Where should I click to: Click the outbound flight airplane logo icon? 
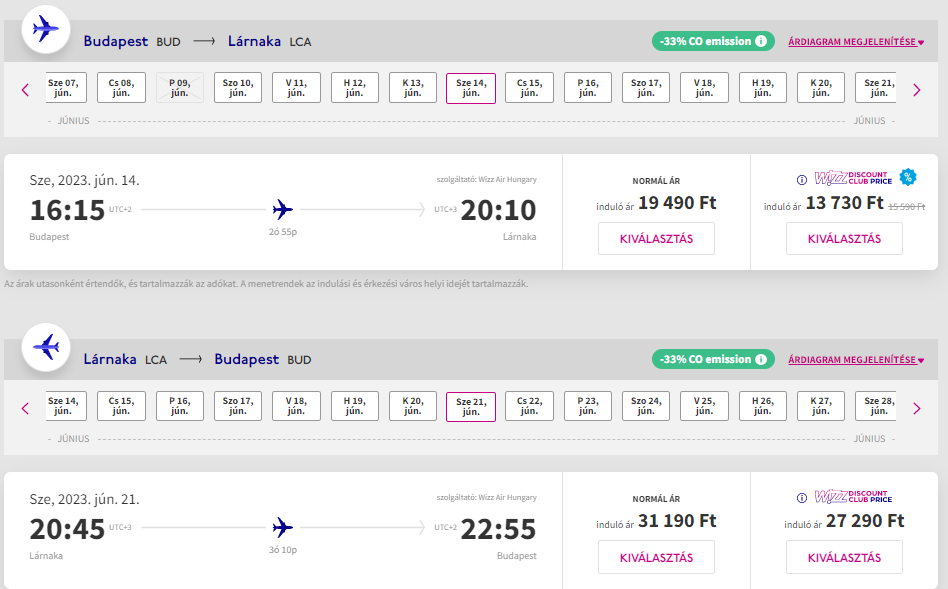[x=46, y=29]
